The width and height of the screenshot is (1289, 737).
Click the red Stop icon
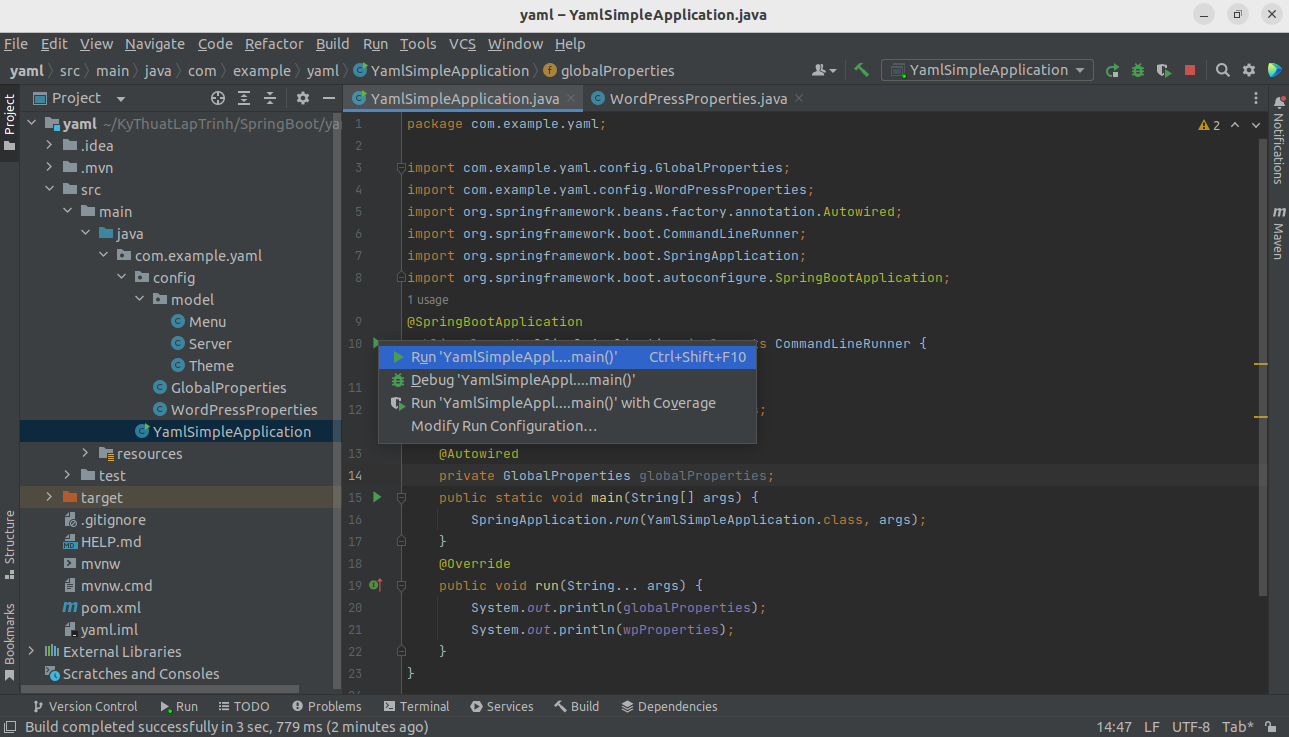[x=1190, y=70]
